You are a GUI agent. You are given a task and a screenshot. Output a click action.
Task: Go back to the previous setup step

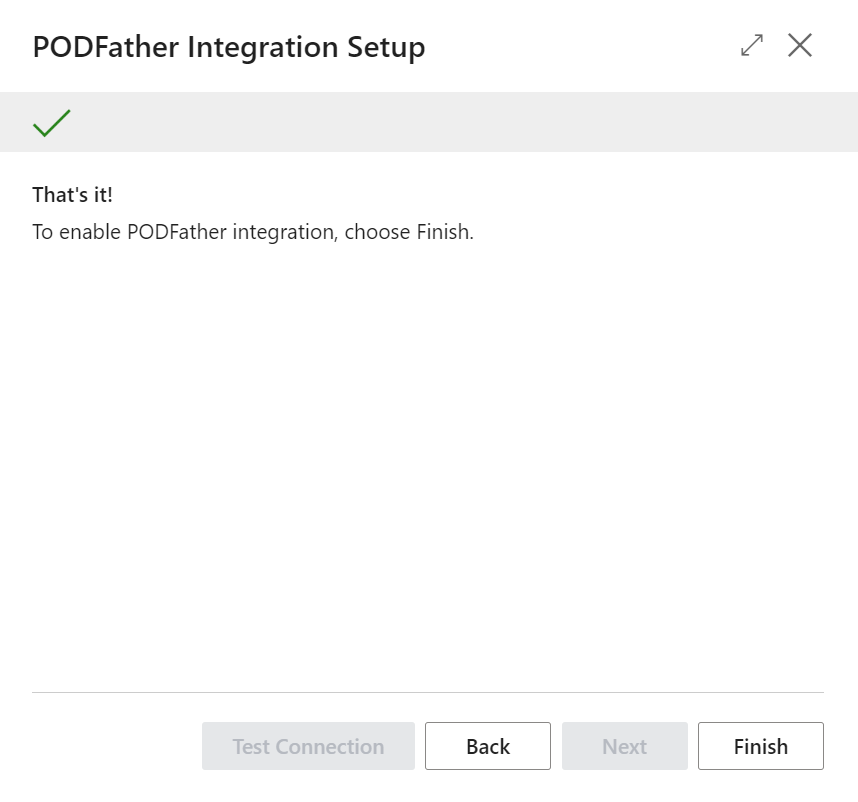coord(488,746)
